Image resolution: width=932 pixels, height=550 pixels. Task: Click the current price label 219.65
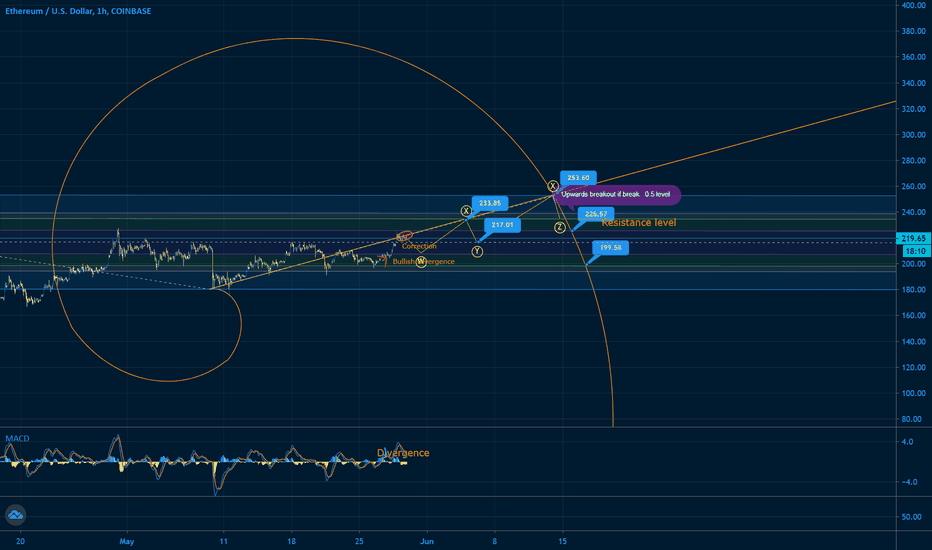pyautogui.click(x=914, y=238)
